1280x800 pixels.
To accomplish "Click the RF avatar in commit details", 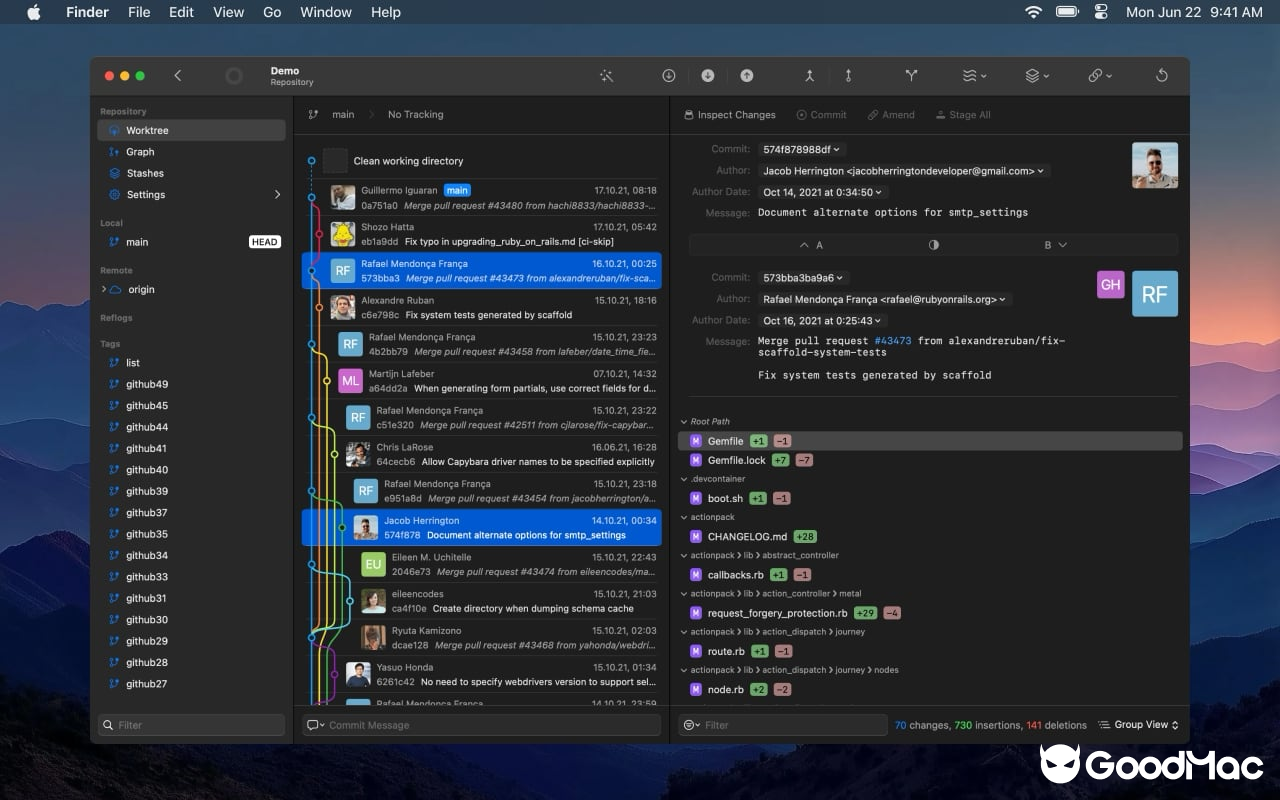I will (1155, 294).
